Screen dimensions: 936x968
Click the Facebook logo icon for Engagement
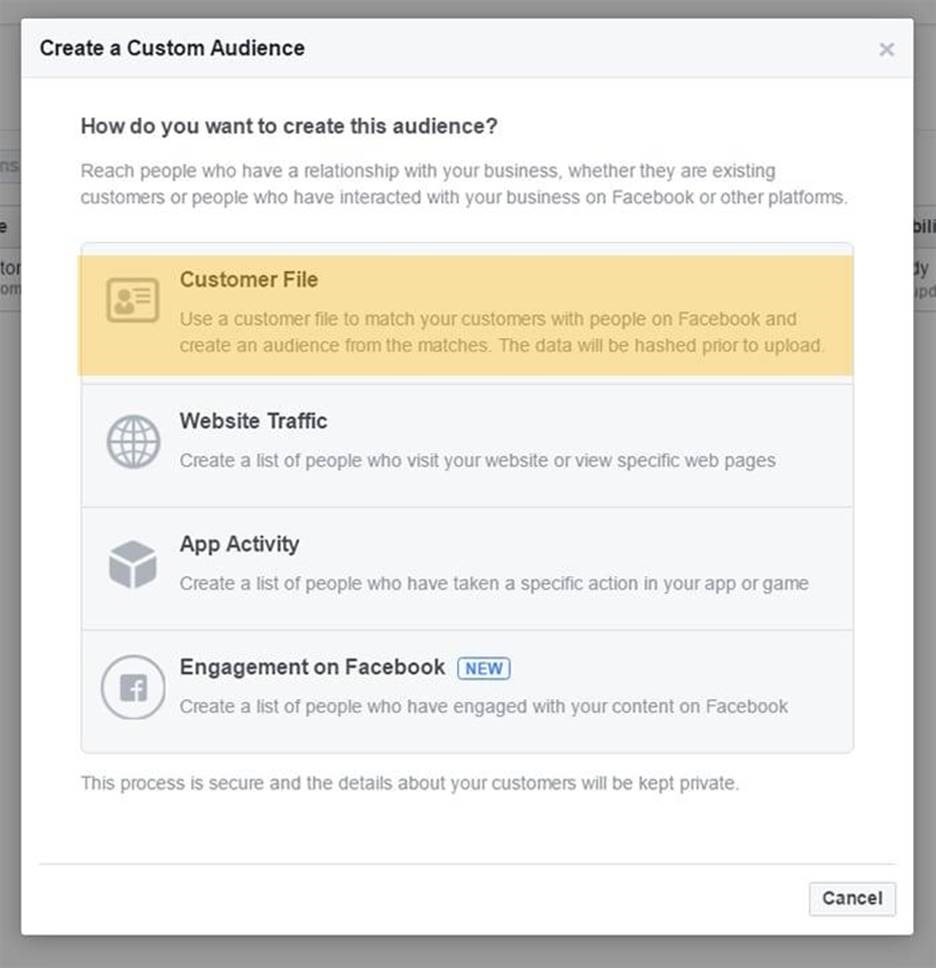tap(133, 688)
